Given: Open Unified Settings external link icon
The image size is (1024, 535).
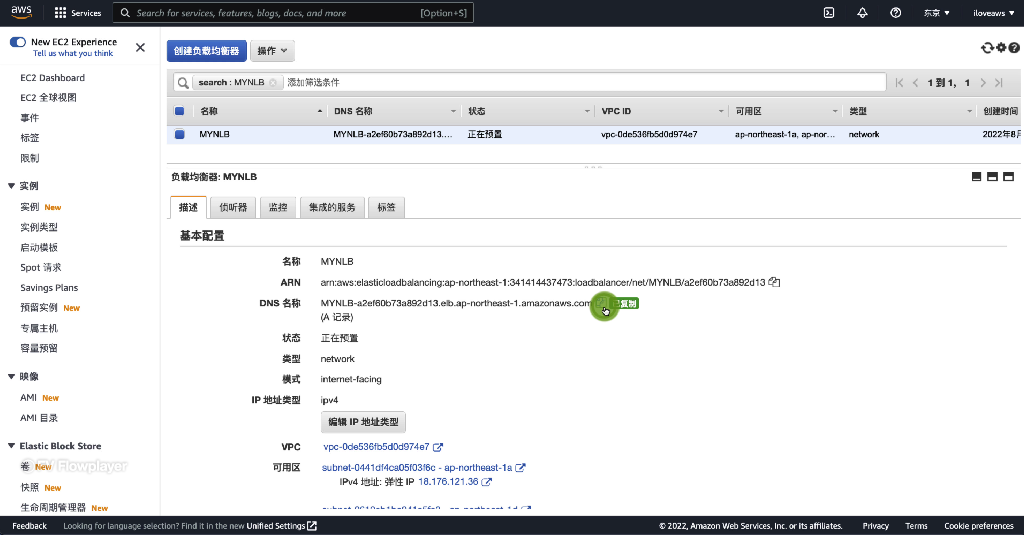Looking at the screenshot, I should pos(312,526).
